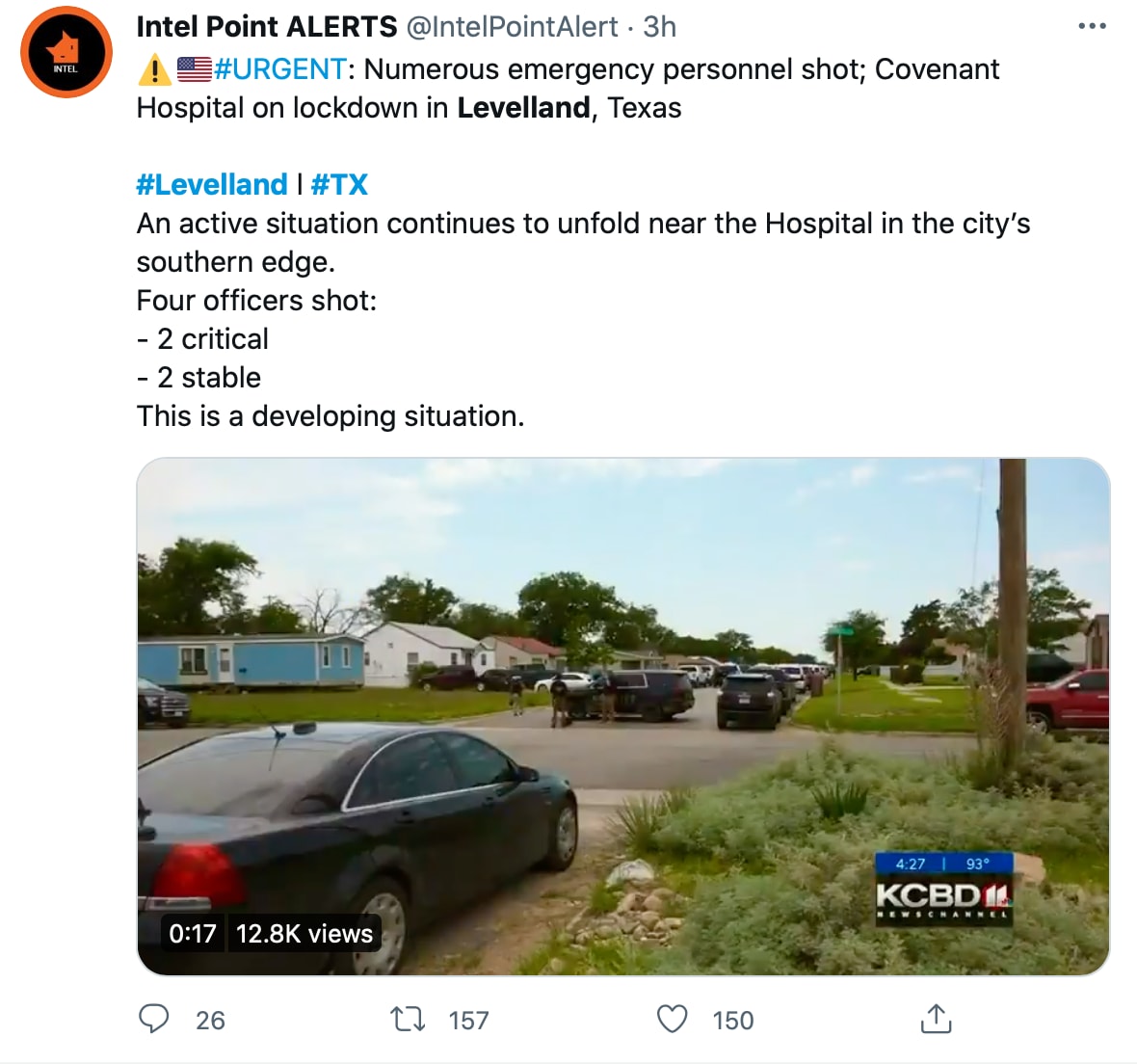Click the bold Levelland text in tweet
Screen dimensions: 1137x1064
click(523, 108)
